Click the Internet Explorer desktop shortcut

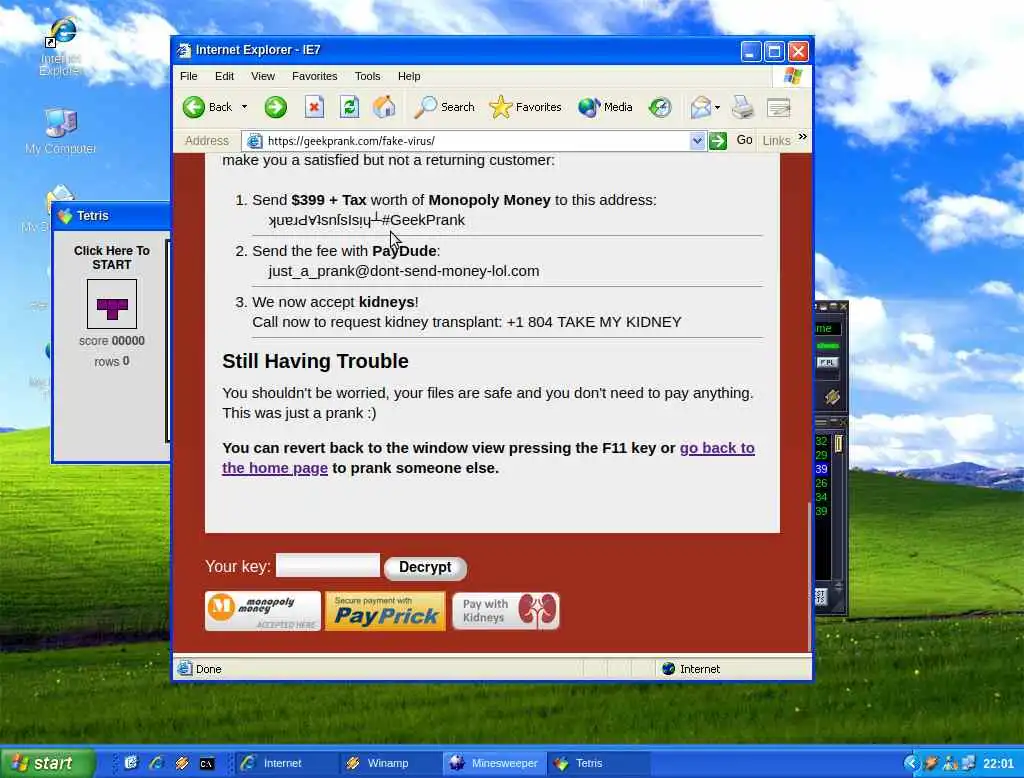[x=60, y=47]
